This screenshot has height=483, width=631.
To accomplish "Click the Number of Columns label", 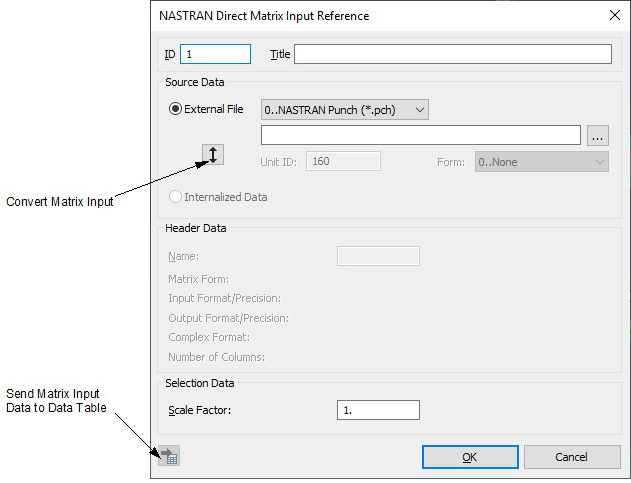I will click(217, 357).
